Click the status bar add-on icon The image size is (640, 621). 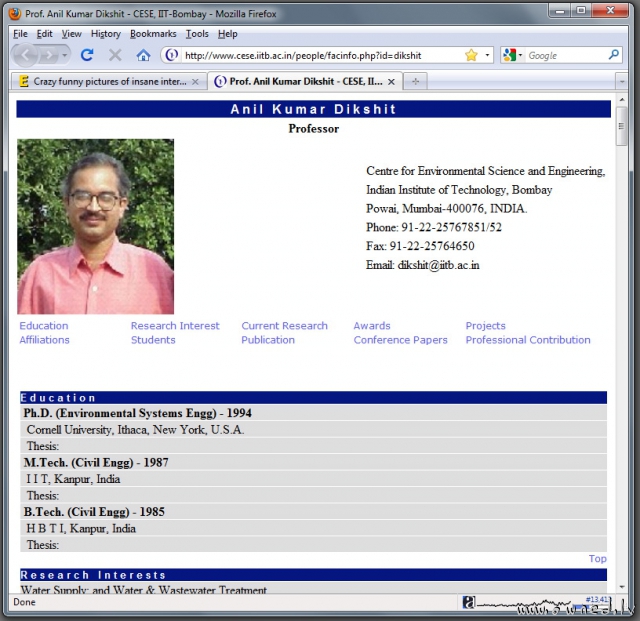[x=468, y=602]
